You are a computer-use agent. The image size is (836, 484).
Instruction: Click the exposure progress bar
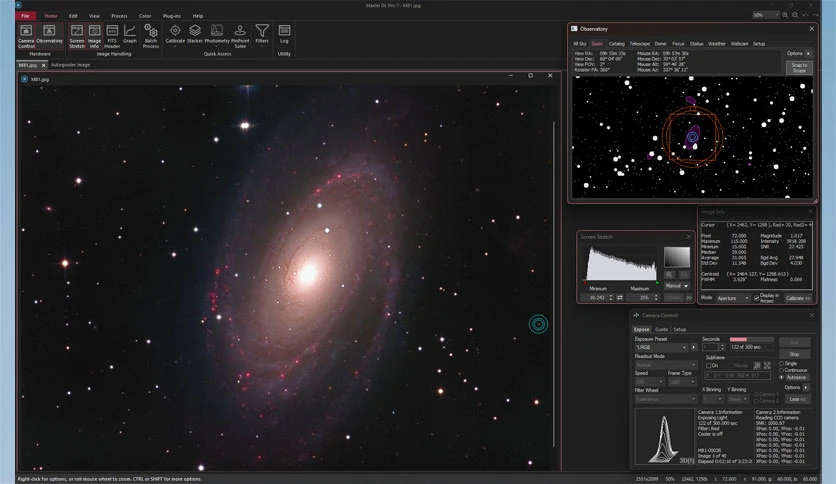click(751, 339)
